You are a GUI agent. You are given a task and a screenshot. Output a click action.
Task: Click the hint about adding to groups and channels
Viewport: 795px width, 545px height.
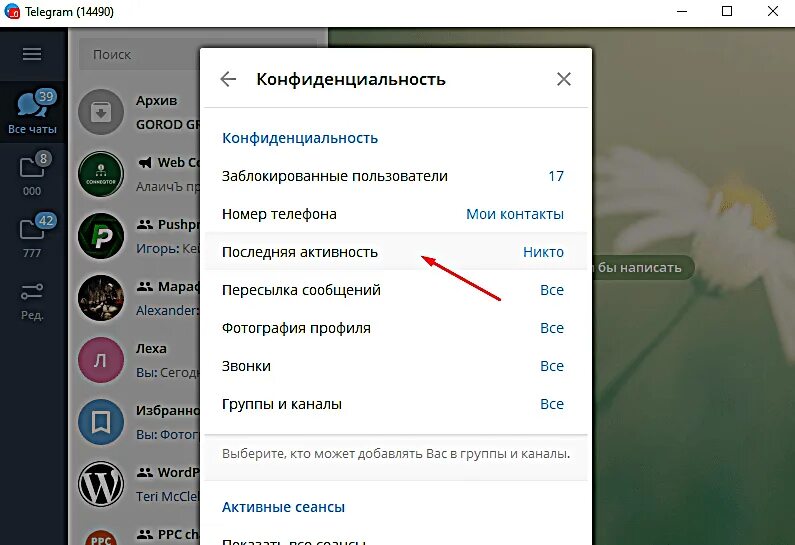[396, 454]
